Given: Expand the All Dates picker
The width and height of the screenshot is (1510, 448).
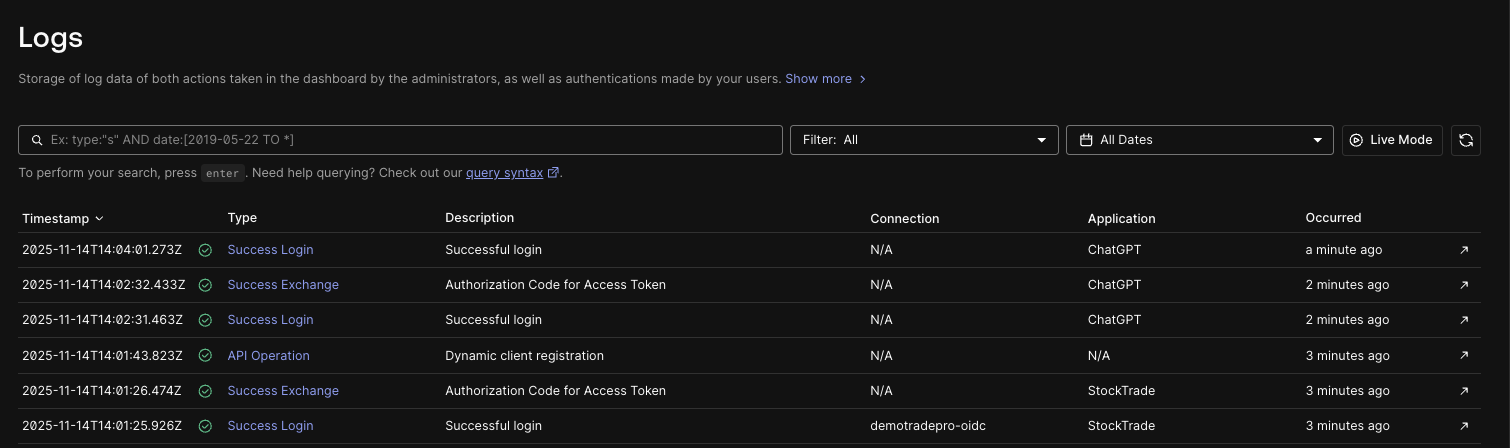Looking at the screenshot, I should point(1199,140).
